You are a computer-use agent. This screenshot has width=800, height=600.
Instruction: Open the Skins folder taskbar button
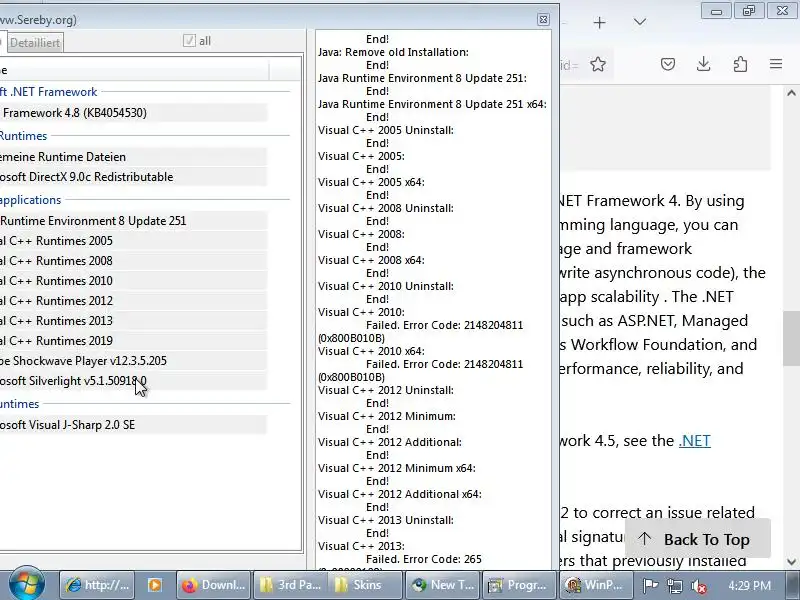(x=364, y=585)
